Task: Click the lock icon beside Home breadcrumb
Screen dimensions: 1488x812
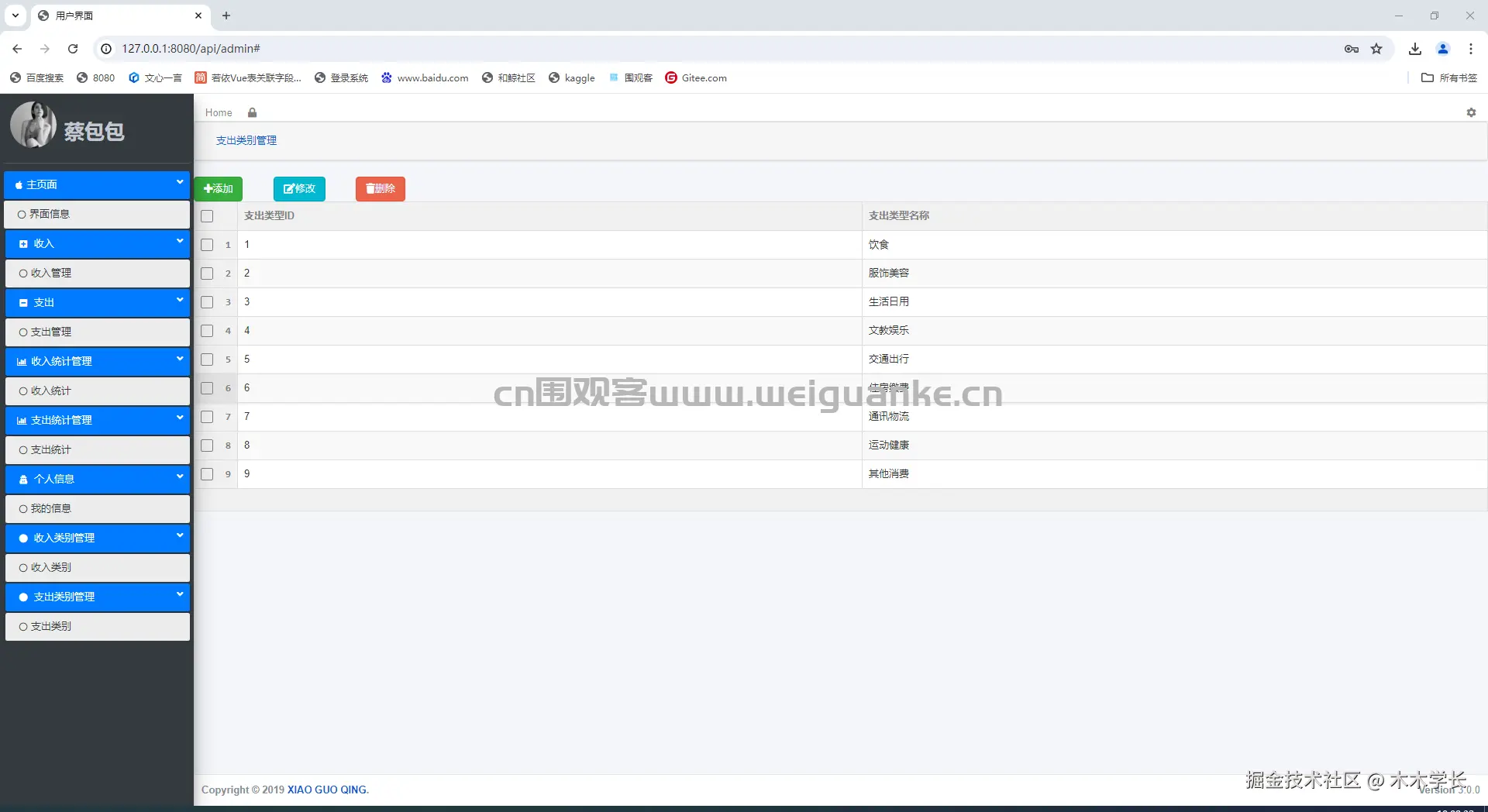Action: [251, 112]
